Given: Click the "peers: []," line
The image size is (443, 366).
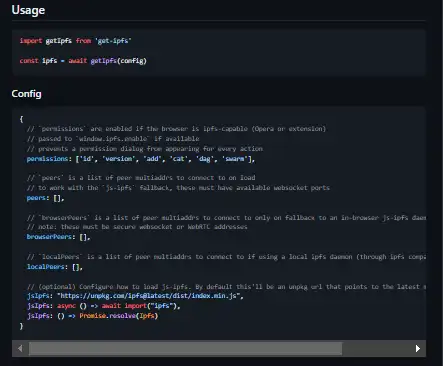Looking at the screenshot, I should tap(45, 198).
